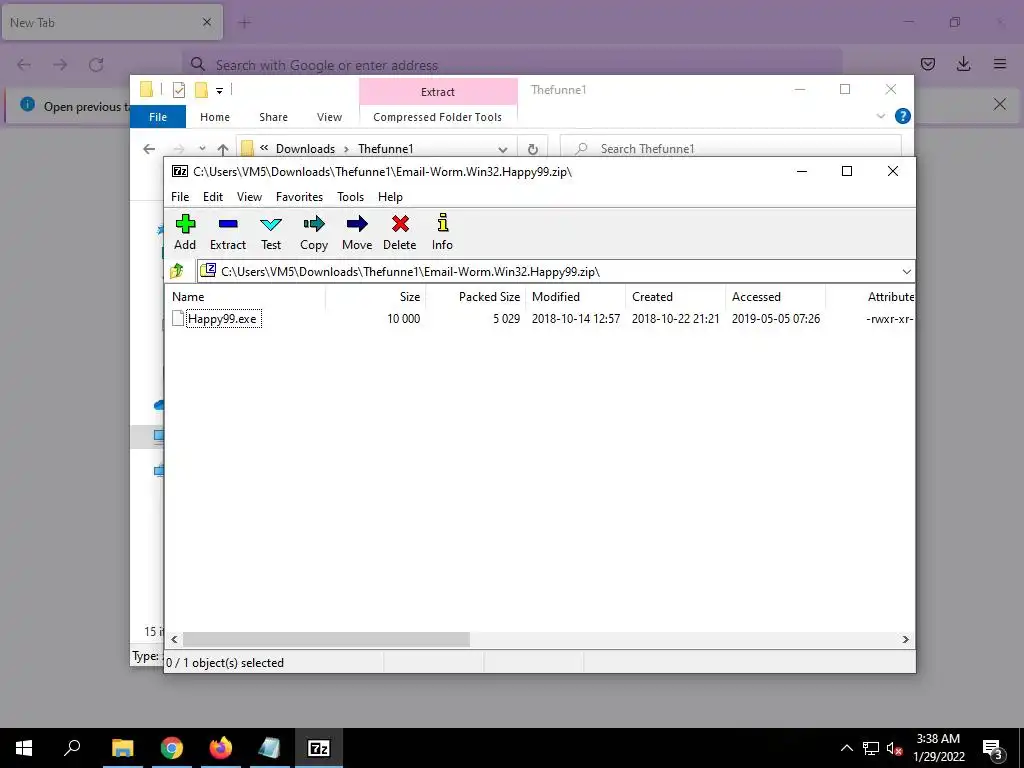Viewport: 1024px width, 768px height.
Task: Click the 5 029 packed size value
Action: [506, 319]
